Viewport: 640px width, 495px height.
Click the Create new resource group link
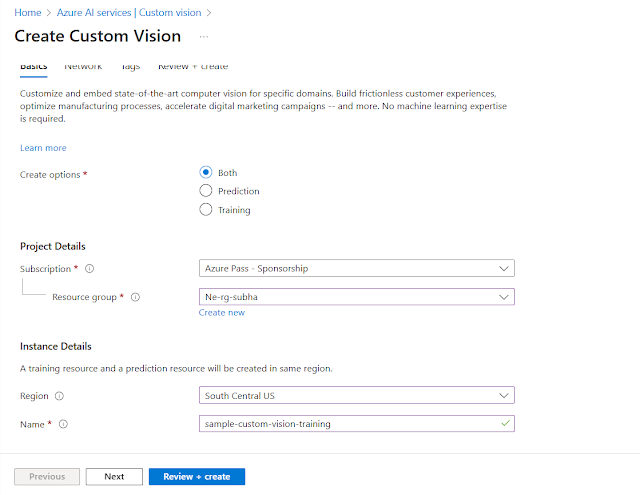coord(222,313)
